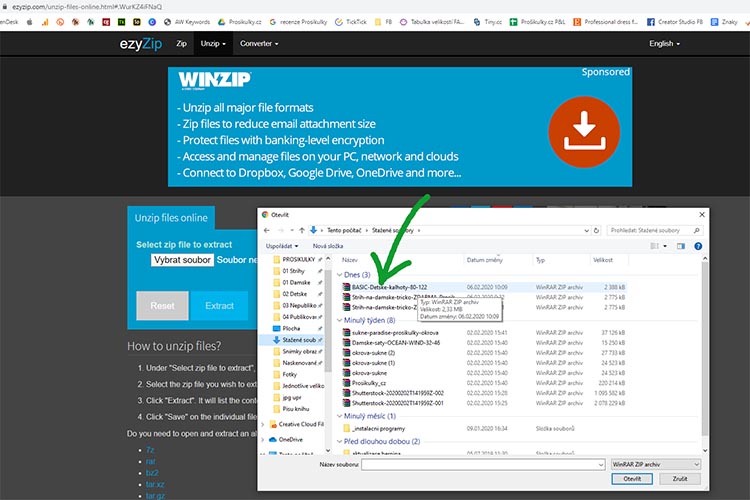This screenshot has height=500, width=750.
Task: Open the English language dropdown
Action: coord(664,44)
